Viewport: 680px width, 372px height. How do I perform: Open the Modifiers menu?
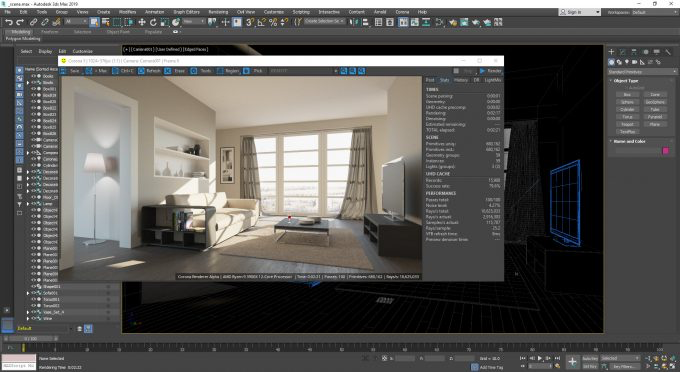(x=127, y=12)
